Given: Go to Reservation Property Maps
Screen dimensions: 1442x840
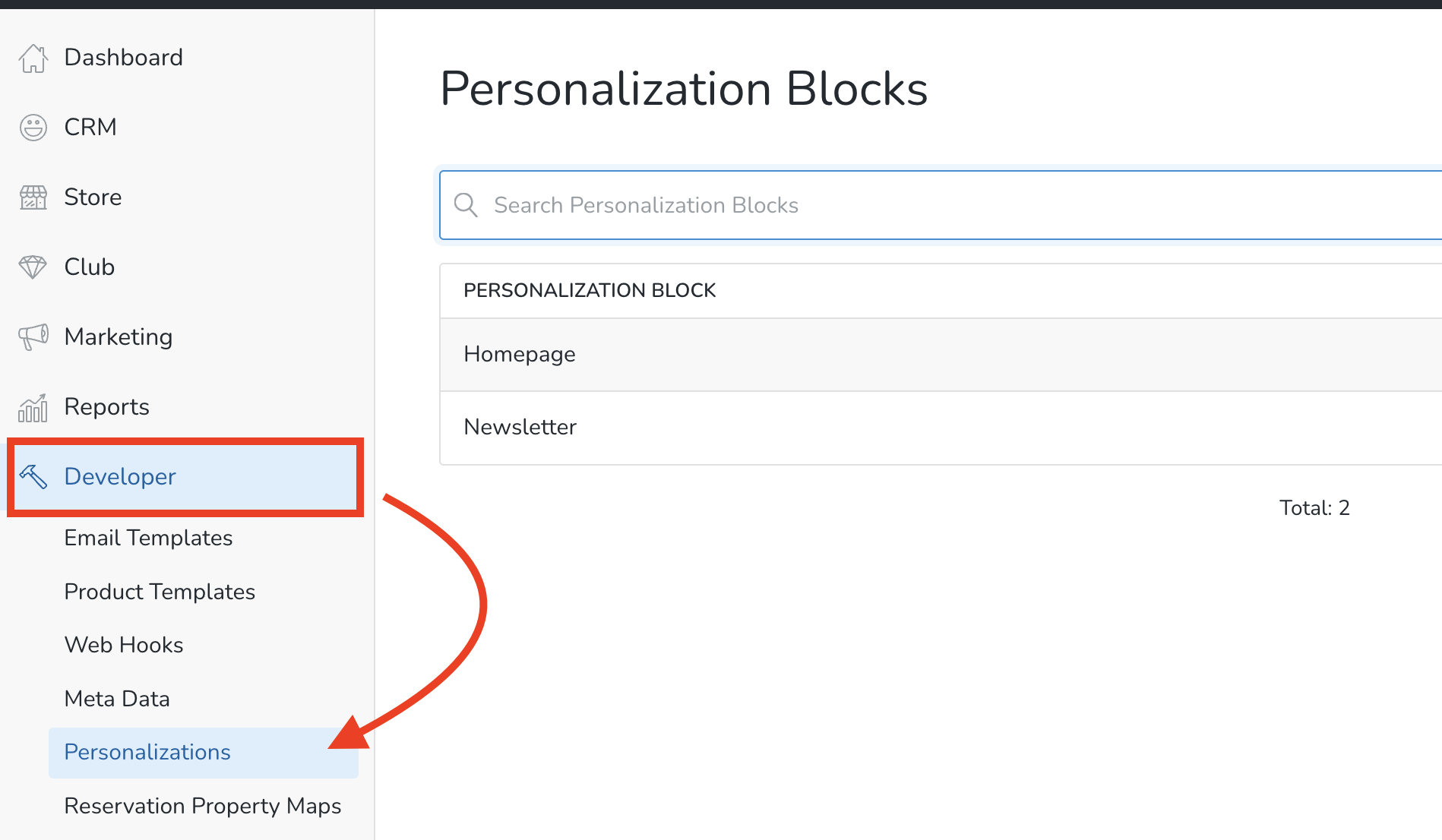Looking at the screenshot, I should click(x=203, y=806).
